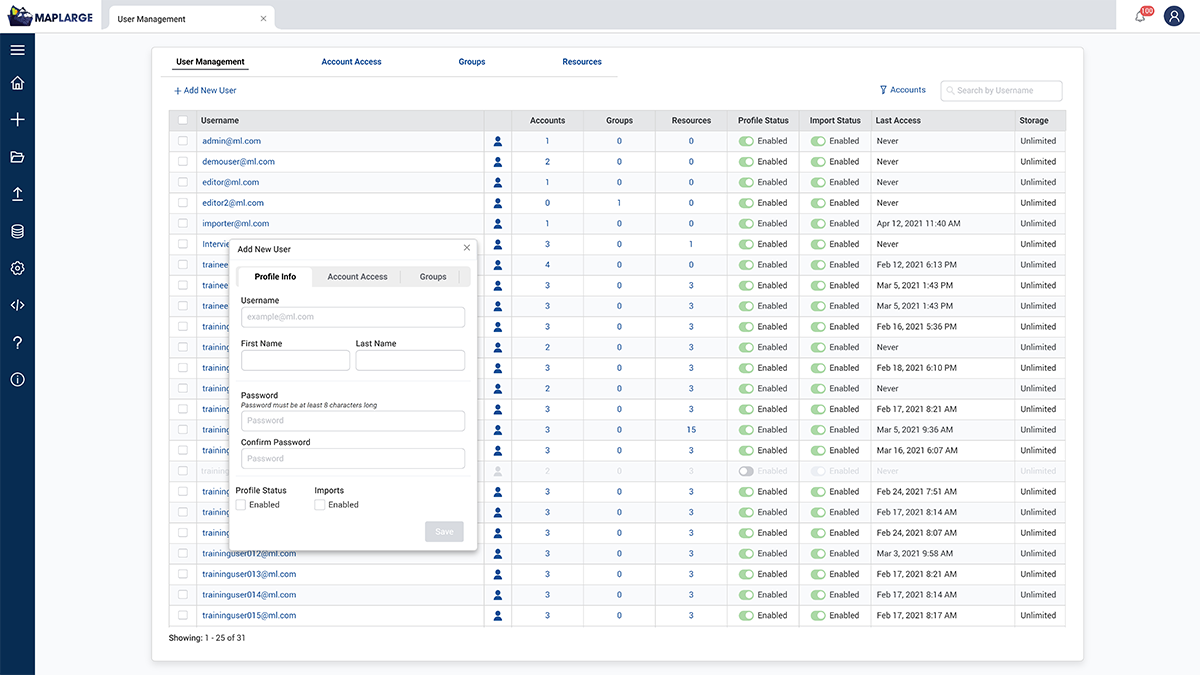Open notifications via the bell icon

click(1140, 15)
